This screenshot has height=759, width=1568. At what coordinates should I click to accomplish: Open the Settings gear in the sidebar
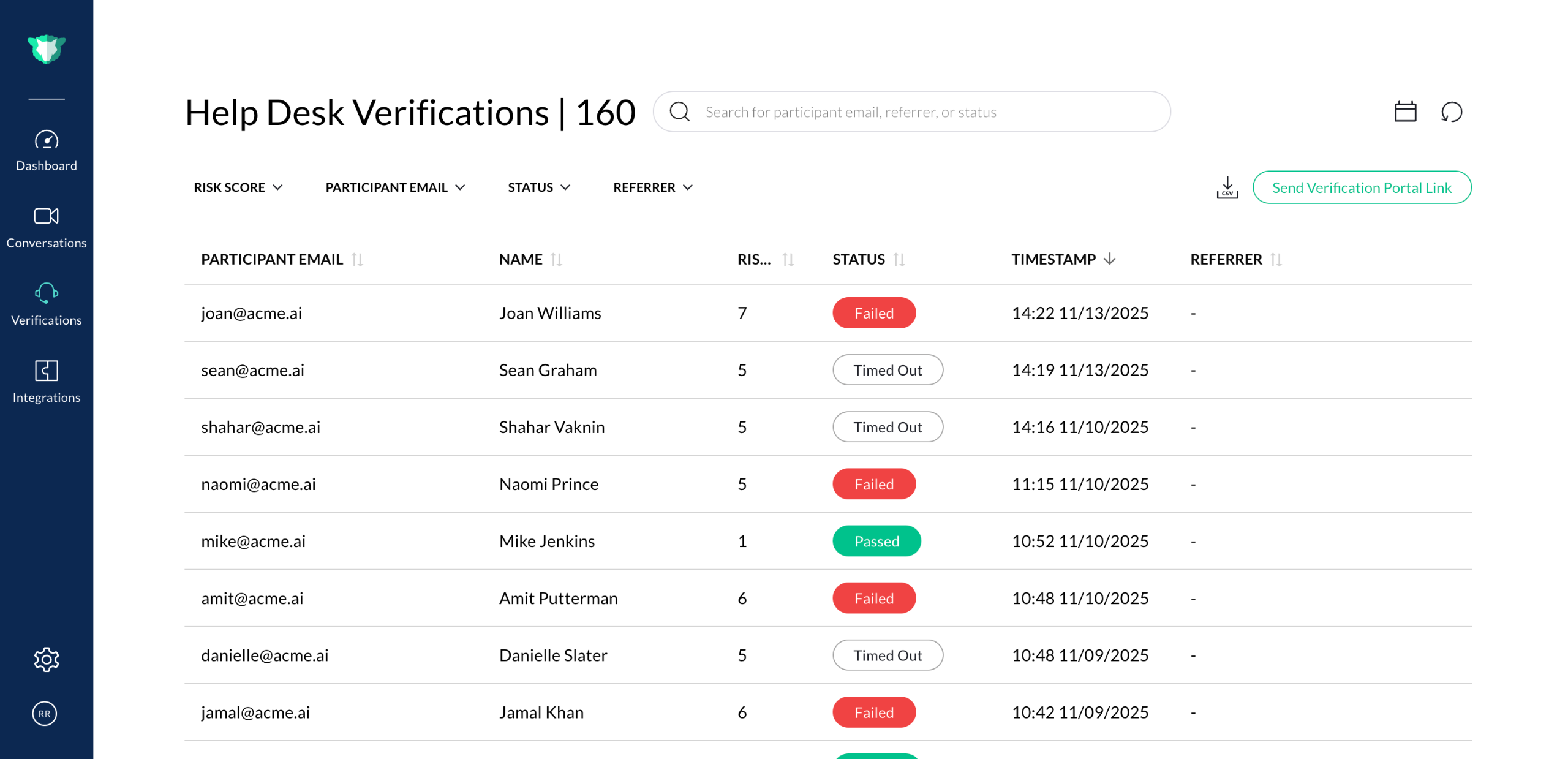pyautogui.click(x=46, y=659)
